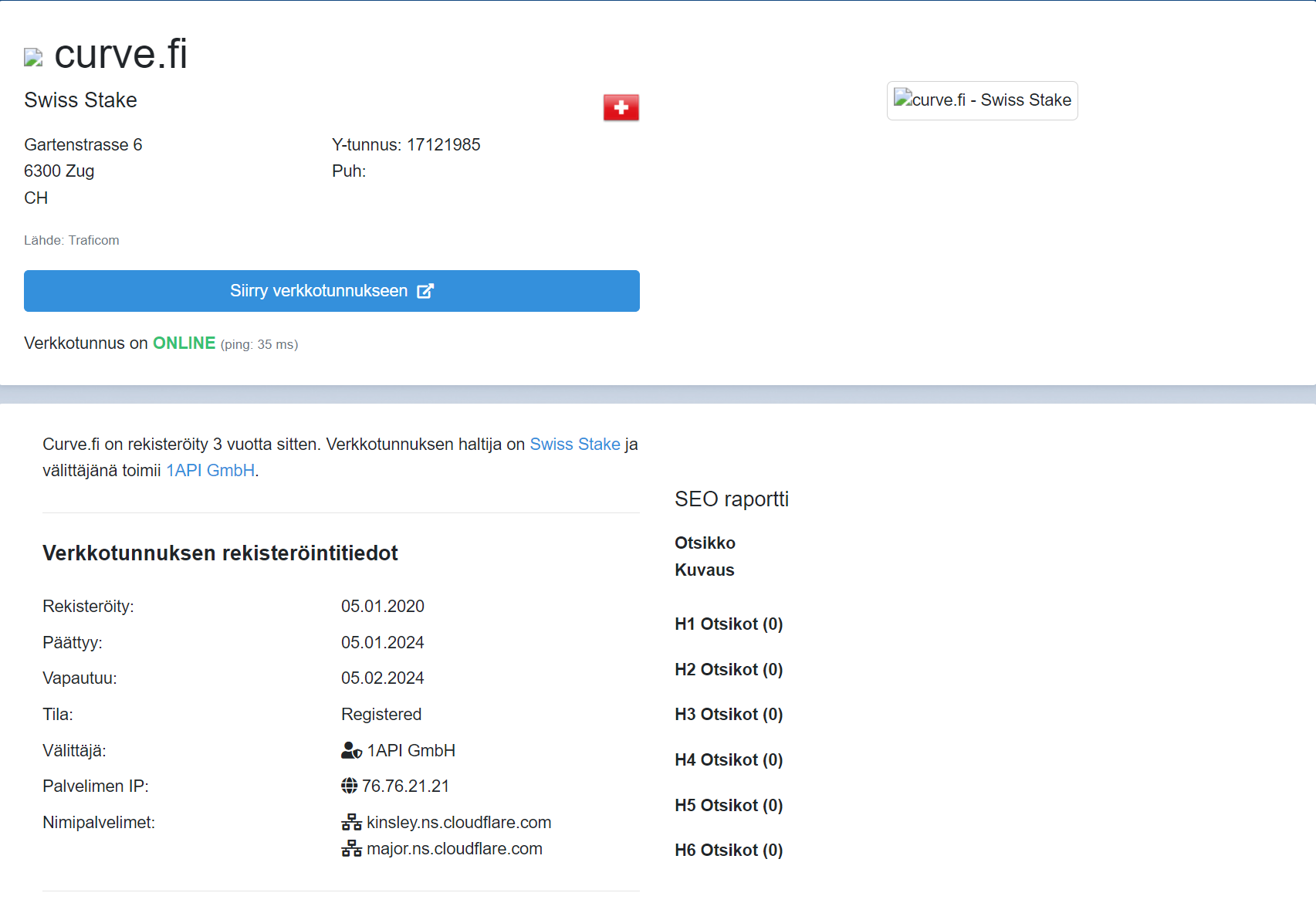Click the broken favicon next to curve.fi heading
The width and height of the screenshot is (1316, 903).
[33, 57]
